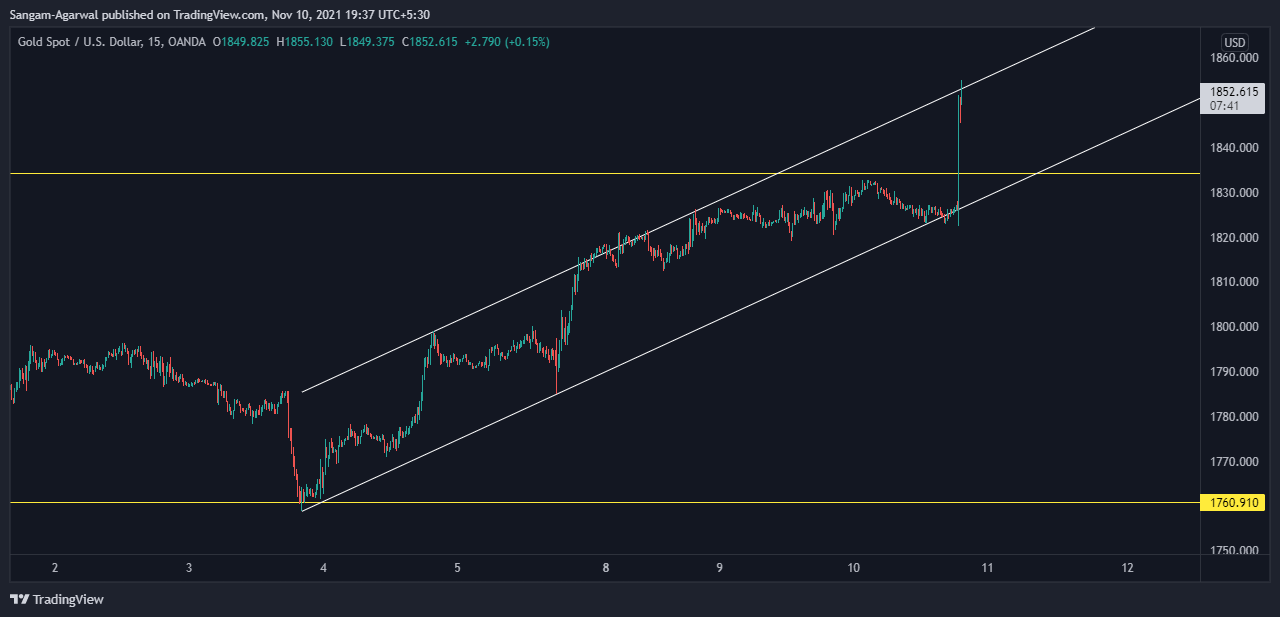Click the open value O1849.825
The width and height of the screenshot is (1280, 617).
[241, 42]
